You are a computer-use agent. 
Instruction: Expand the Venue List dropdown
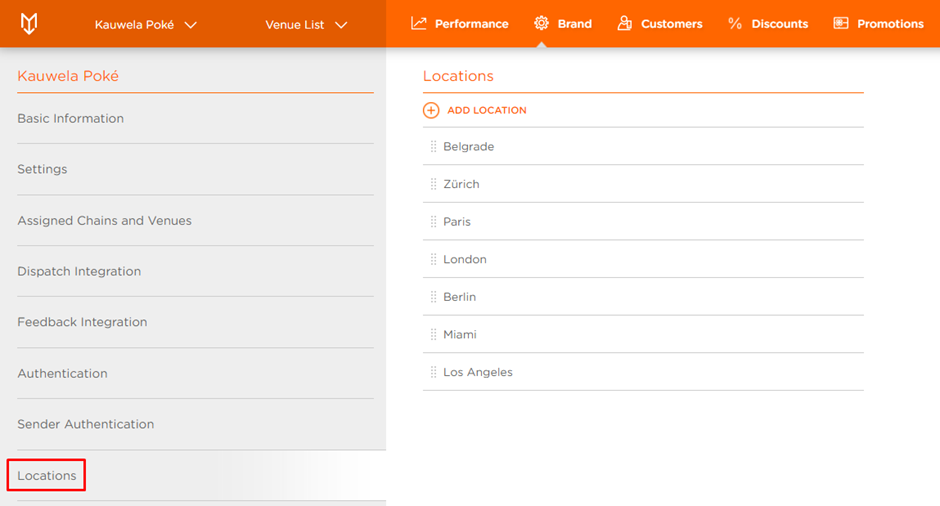coord(306,25)
